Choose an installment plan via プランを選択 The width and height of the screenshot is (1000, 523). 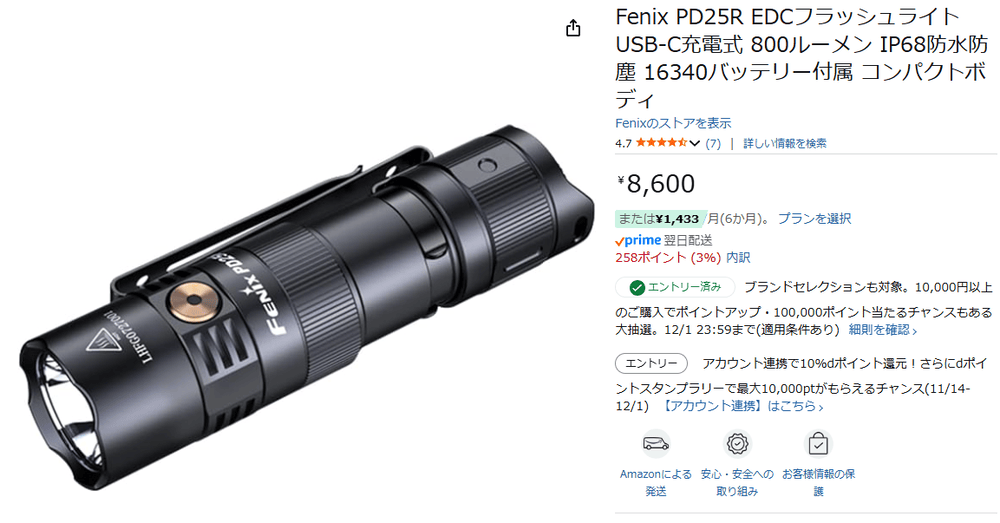(814, 219)
